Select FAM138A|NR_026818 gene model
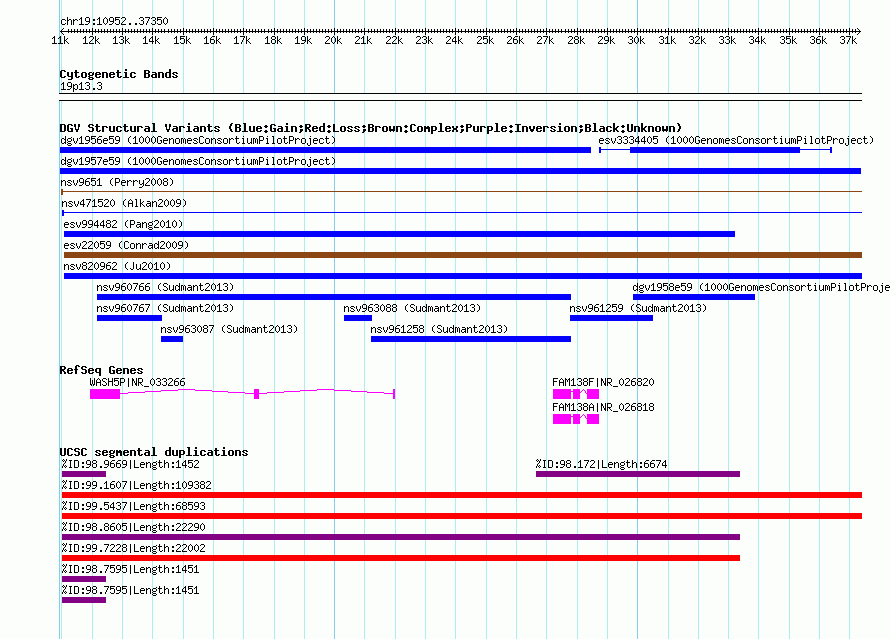The height and width of the screenshot is (639, 890). click(576, 419)
